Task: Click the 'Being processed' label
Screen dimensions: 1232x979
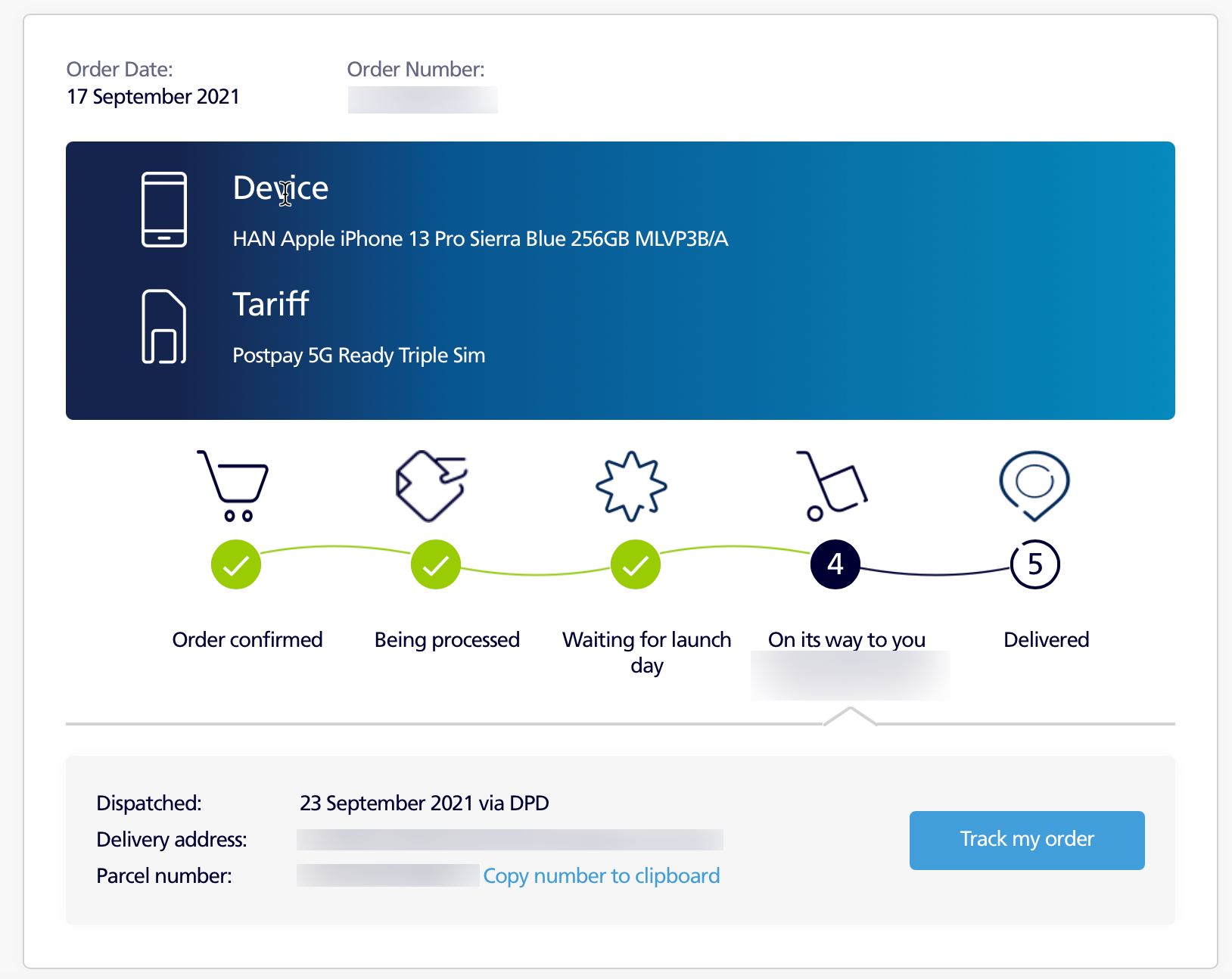Action: pos(446,640)
